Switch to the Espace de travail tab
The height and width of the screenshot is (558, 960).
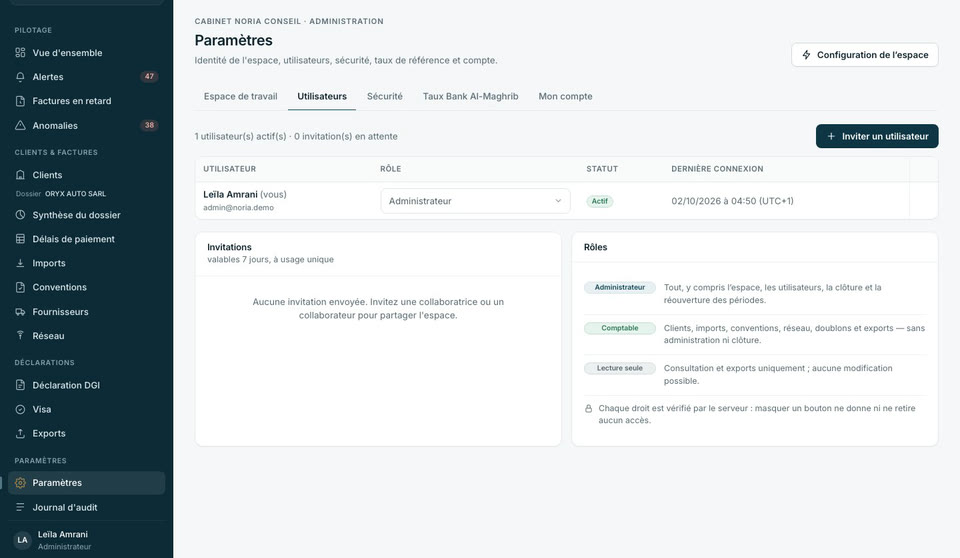point(241,96)
